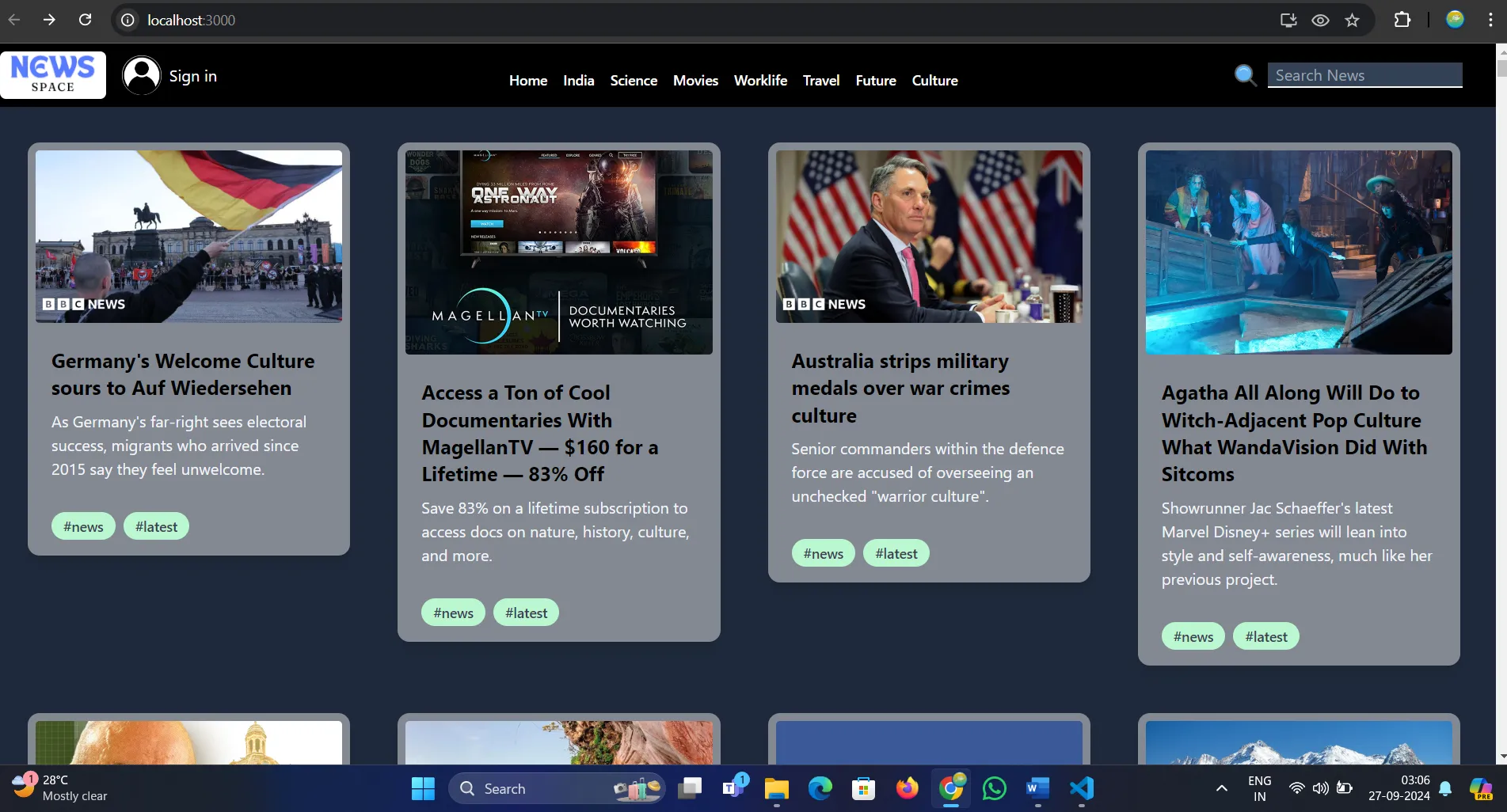Click #news tag on Agatha card
The width and height of the screenshot is (1507, 812).
click(x=1193, y=636)
